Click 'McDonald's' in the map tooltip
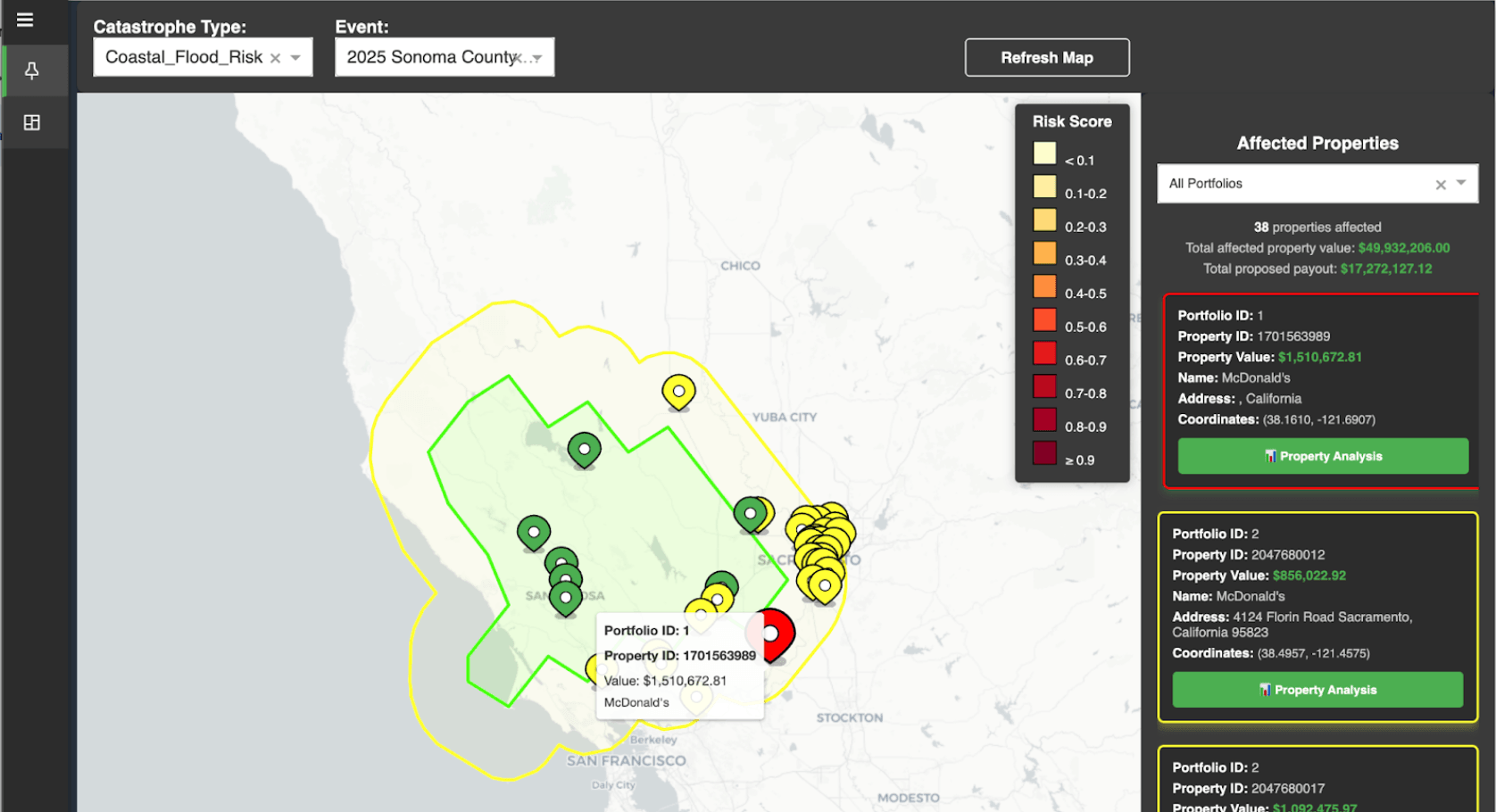This screenshot has width=1496, height=812. click(x=636, y=702)
